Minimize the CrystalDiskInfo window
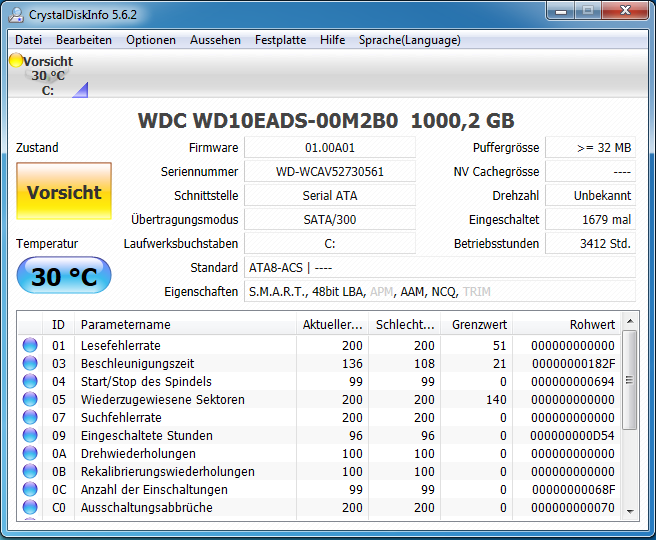The image size is (656, 540). [561, 10]
